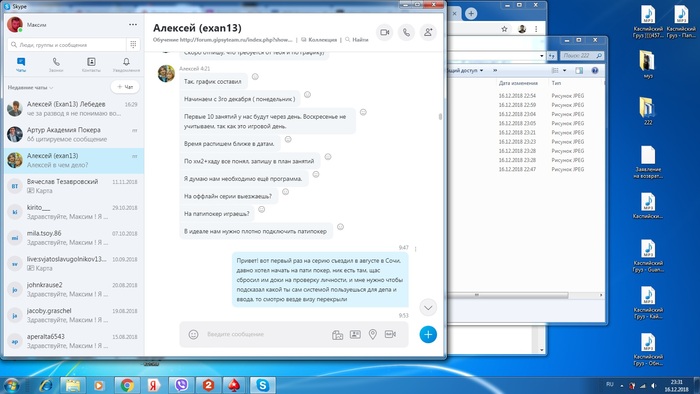
Task: Click the blue plus button
Action: 428,335
